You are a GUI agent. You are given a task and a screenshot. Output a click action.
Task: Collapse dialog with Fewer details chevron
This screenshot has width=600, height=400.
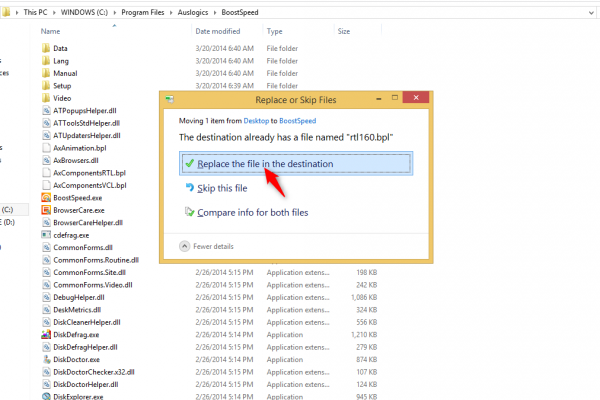[x=184, y=246]
